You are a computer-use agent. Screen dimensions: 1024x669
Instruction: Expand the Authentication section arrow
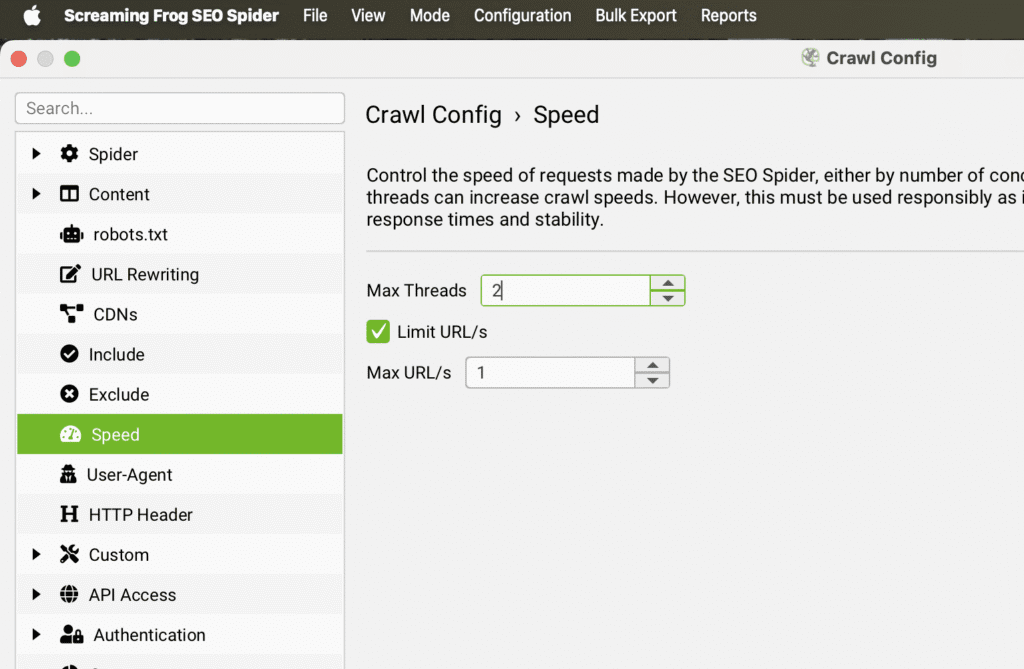(37, 634)
